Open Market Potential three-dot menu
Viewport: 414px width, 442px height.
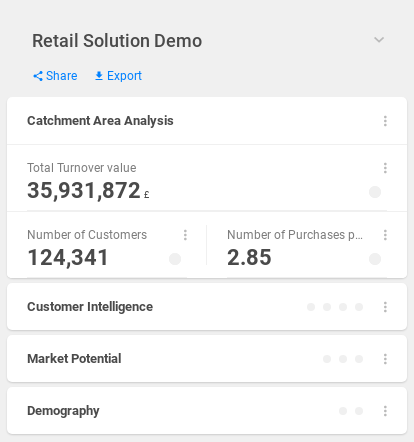point(385,359)
